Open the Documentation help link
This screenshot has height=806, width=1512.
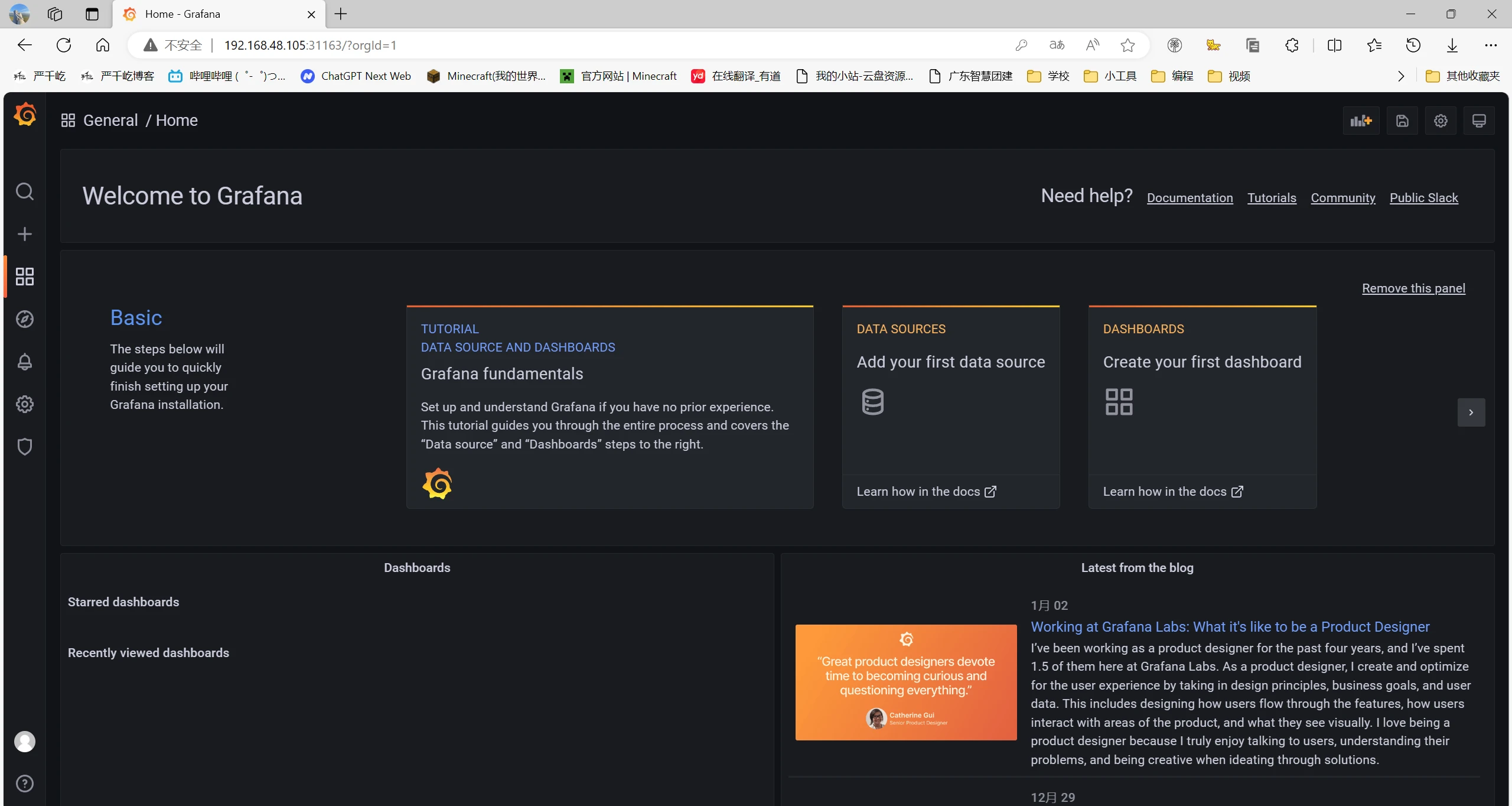tap(1190, 198)
